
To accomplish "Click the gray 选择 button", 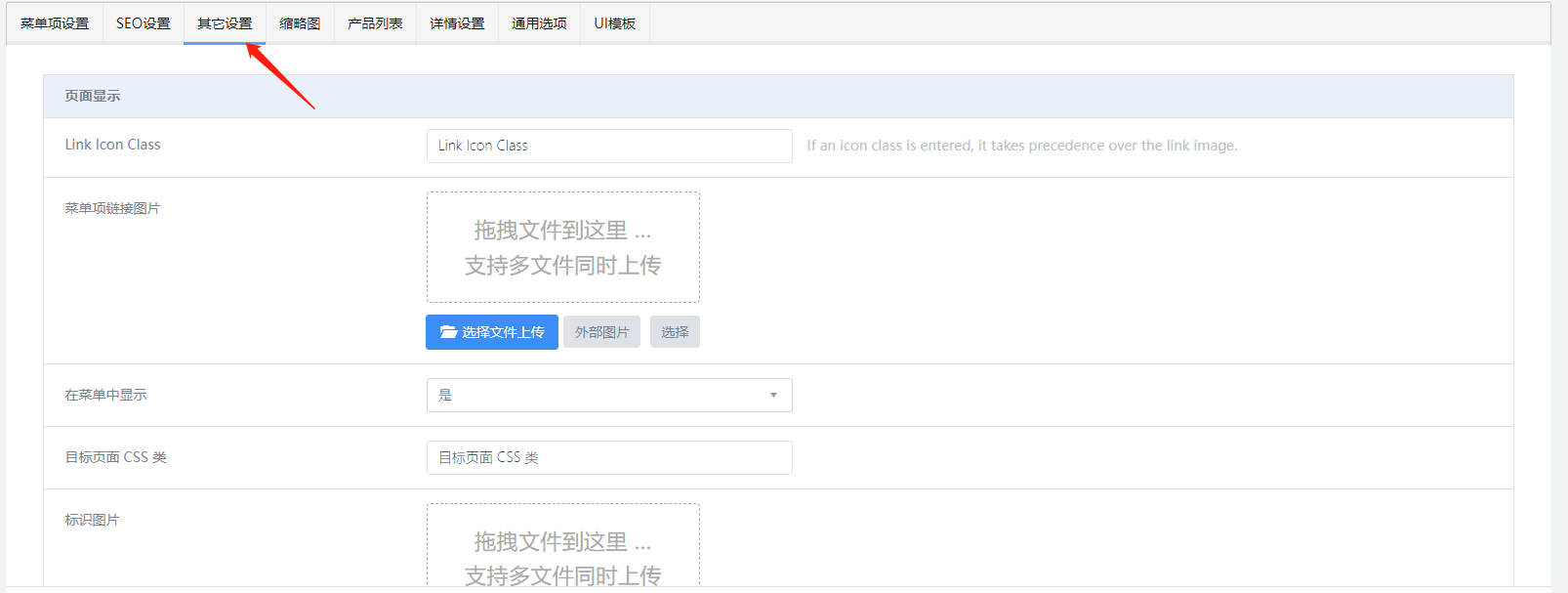I will [x=675, y=332].
